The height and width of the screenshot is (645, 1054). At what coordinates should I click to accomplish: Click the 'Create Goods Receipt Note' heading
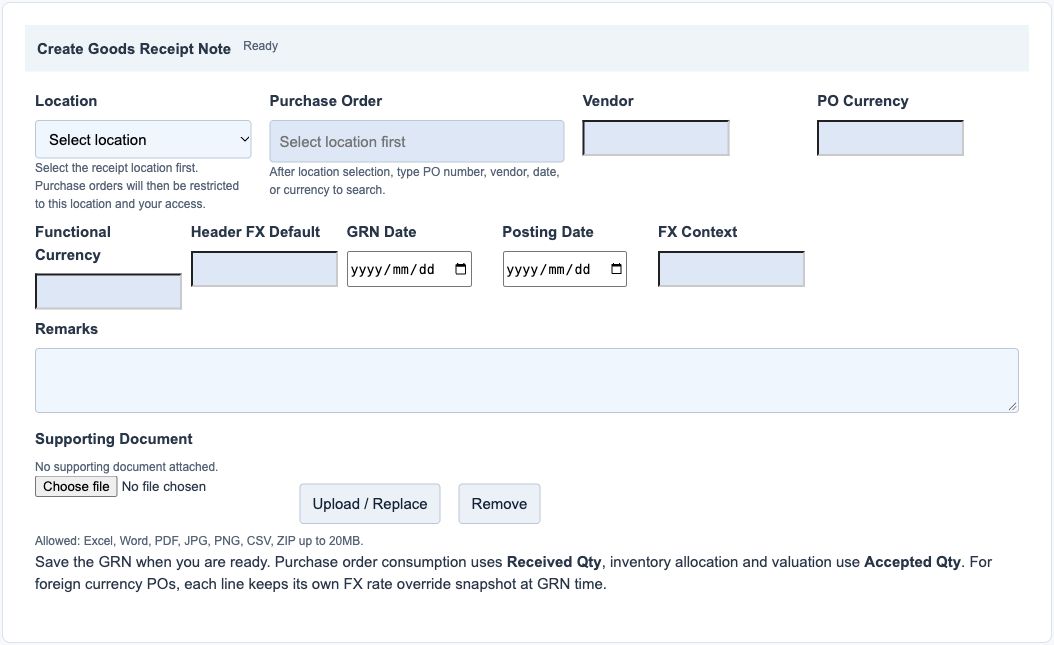tap(134, 48)
